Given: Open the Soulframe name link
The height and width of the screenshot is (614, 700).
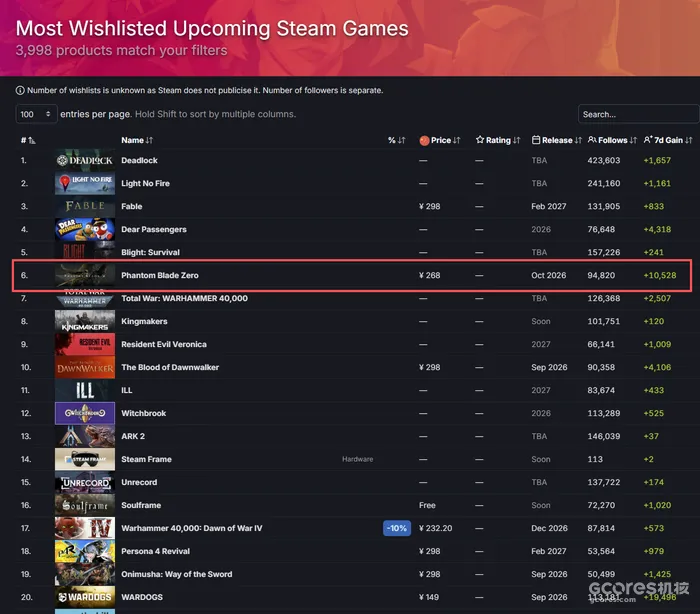Looking at the screenshot, I should [141, 505].
